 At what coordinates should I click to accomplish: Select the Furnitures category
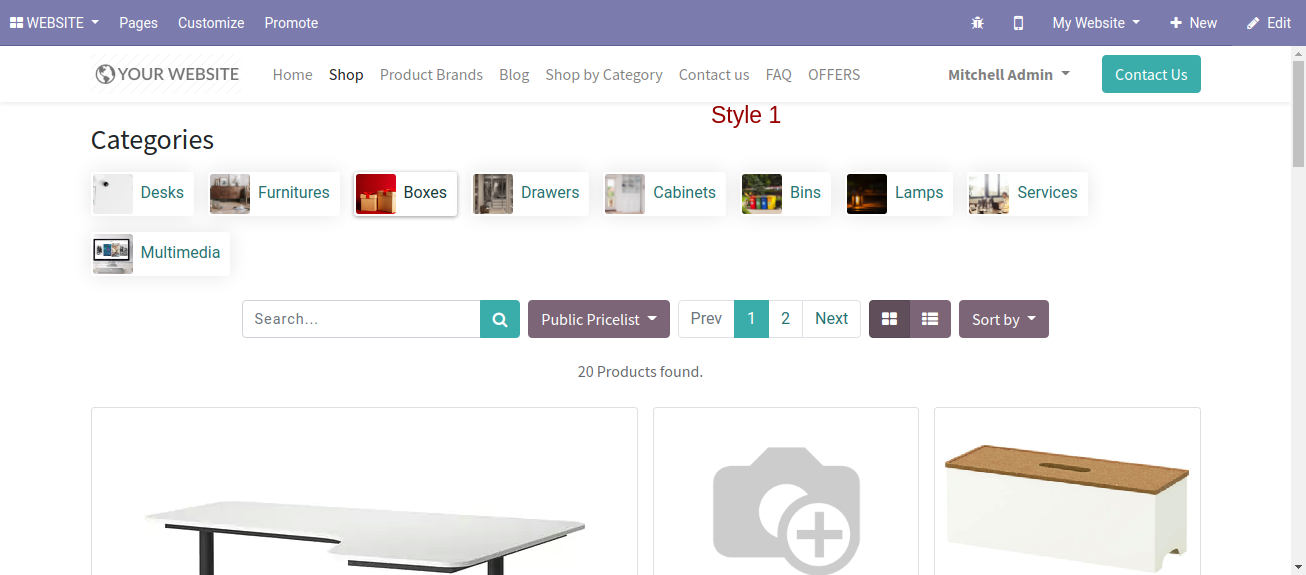click(274, 193)
